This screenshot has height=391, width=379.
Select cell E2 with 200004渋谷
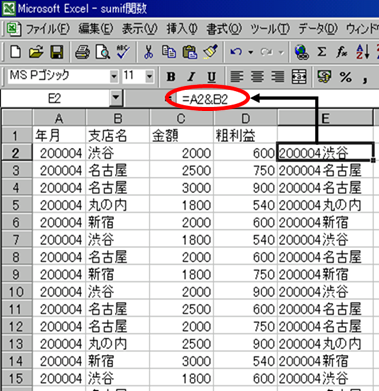[x=325, y=153]
